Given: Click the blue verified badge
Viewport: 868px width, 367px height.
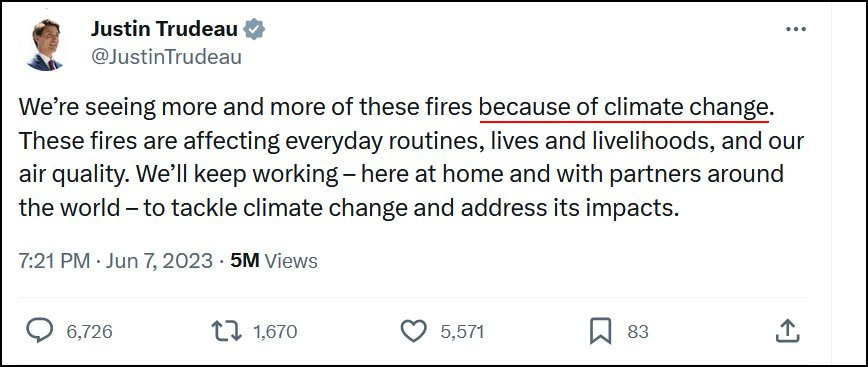Looking at the screenshot, I should (255, 29).
